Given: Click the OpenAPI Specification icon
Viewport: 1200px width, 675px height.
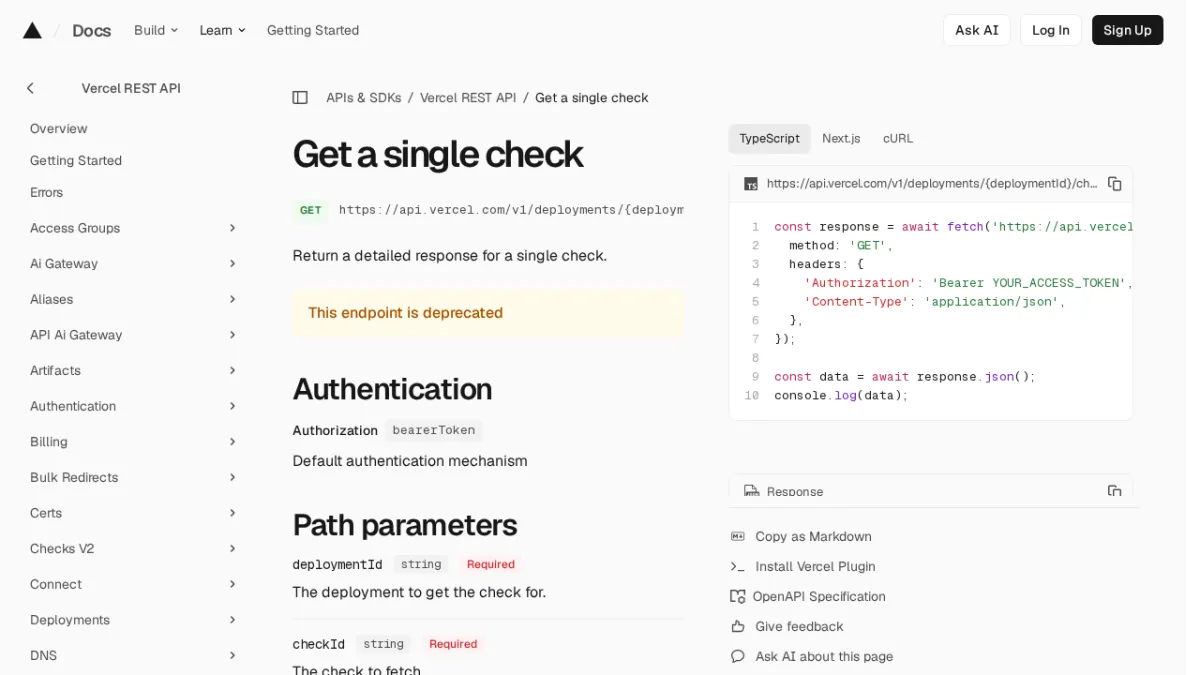Looking at the screenshot, I should pyautogui.click(x=738, y=597).
